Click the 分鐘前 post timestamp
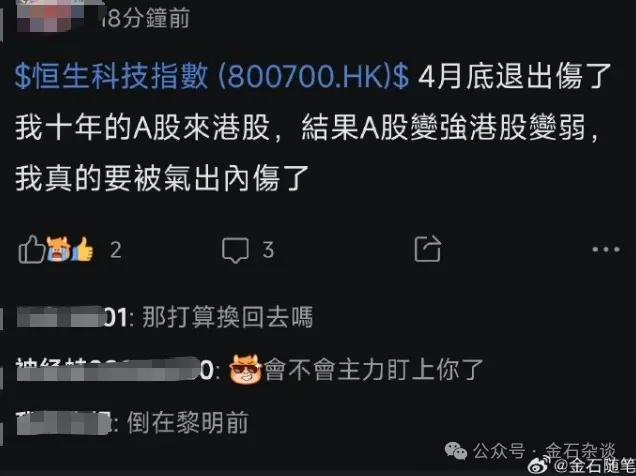 tap(147, 19)
